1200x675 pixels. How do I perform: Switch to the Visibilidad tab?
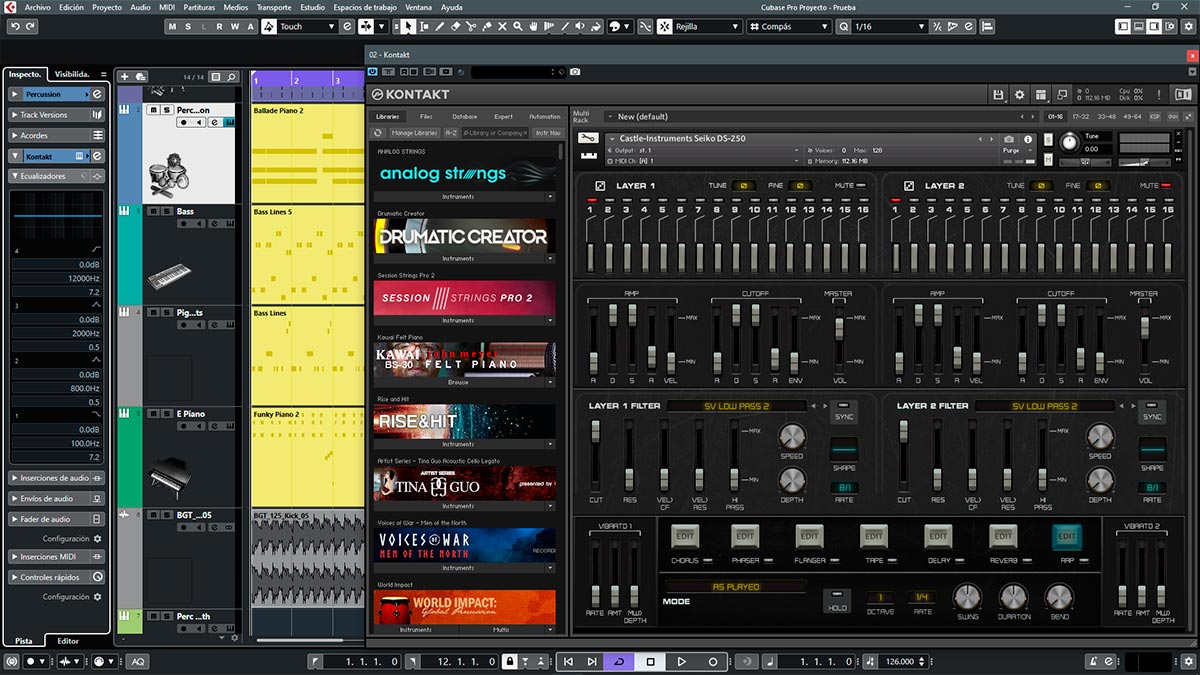pos(73,74)
